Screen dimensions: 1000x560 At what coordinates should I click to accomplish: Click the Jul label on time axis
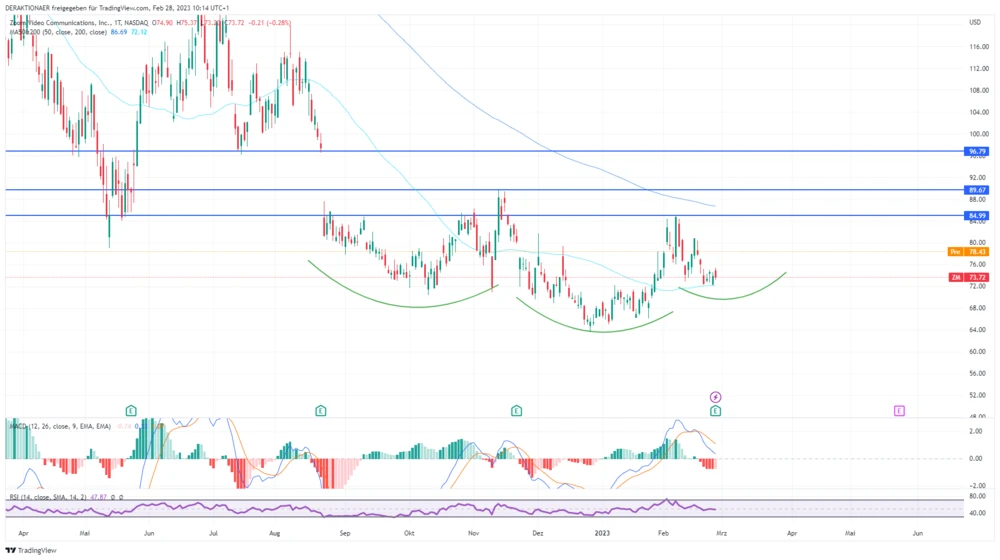click(x=214, y=533)
